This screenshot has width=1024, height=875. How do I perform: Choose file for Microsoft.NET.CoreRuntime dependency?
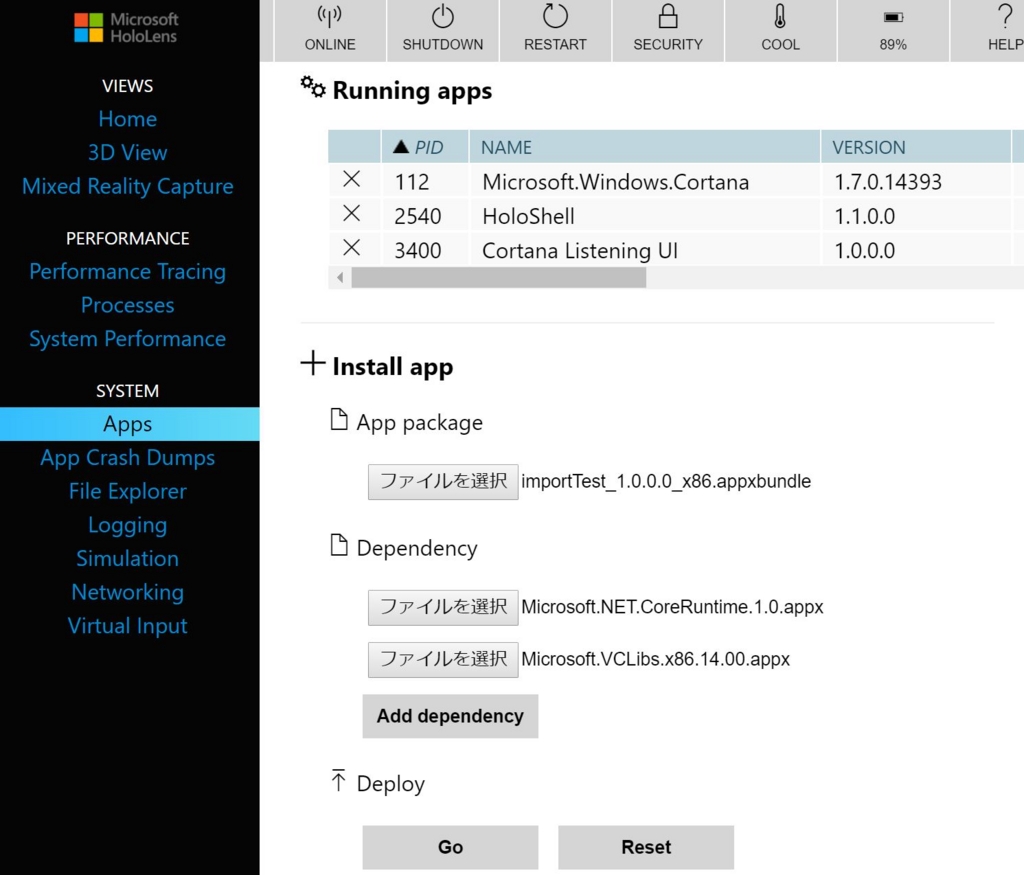[443, 607]
